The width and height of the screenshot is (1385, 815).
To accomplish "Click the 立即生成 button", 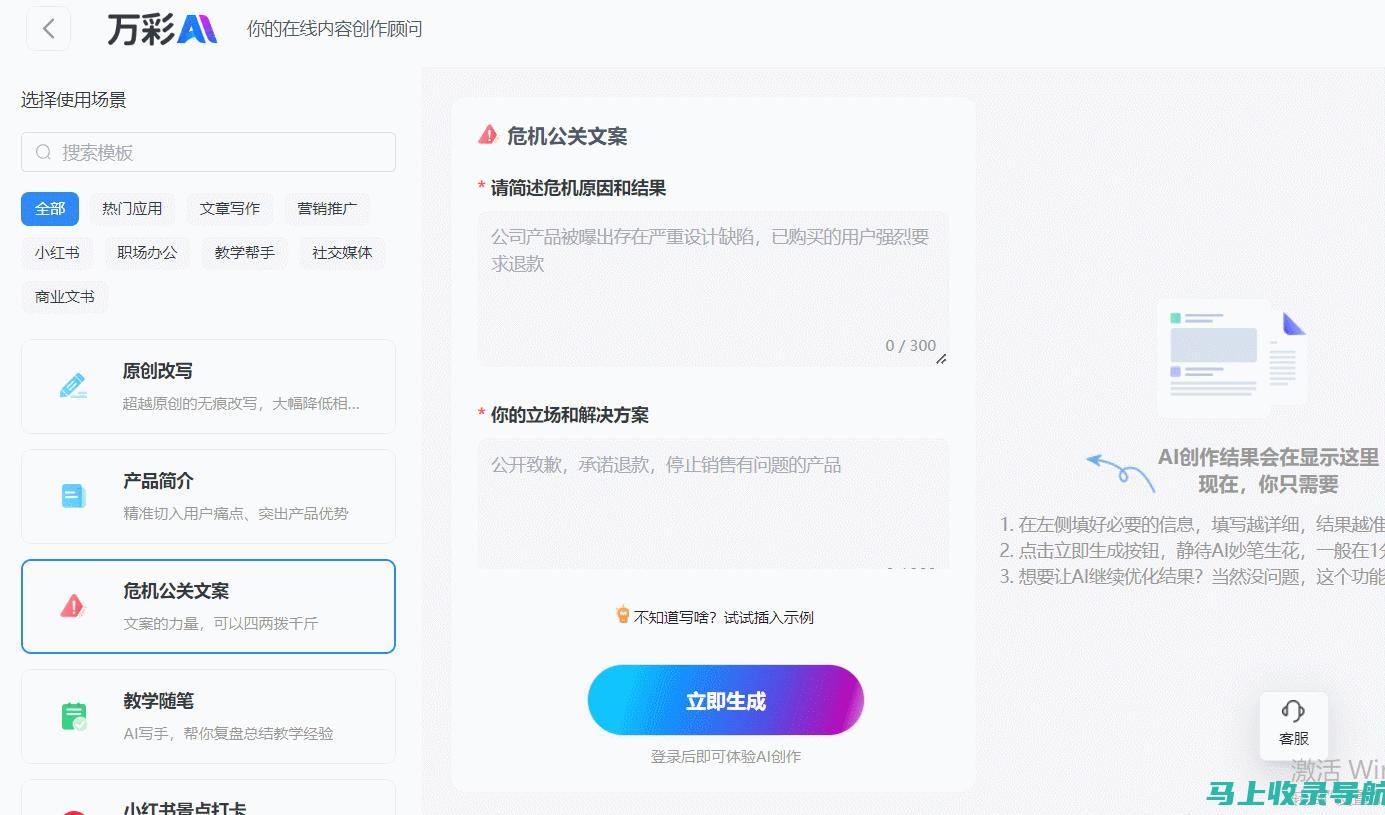I will tap(725, 700).
